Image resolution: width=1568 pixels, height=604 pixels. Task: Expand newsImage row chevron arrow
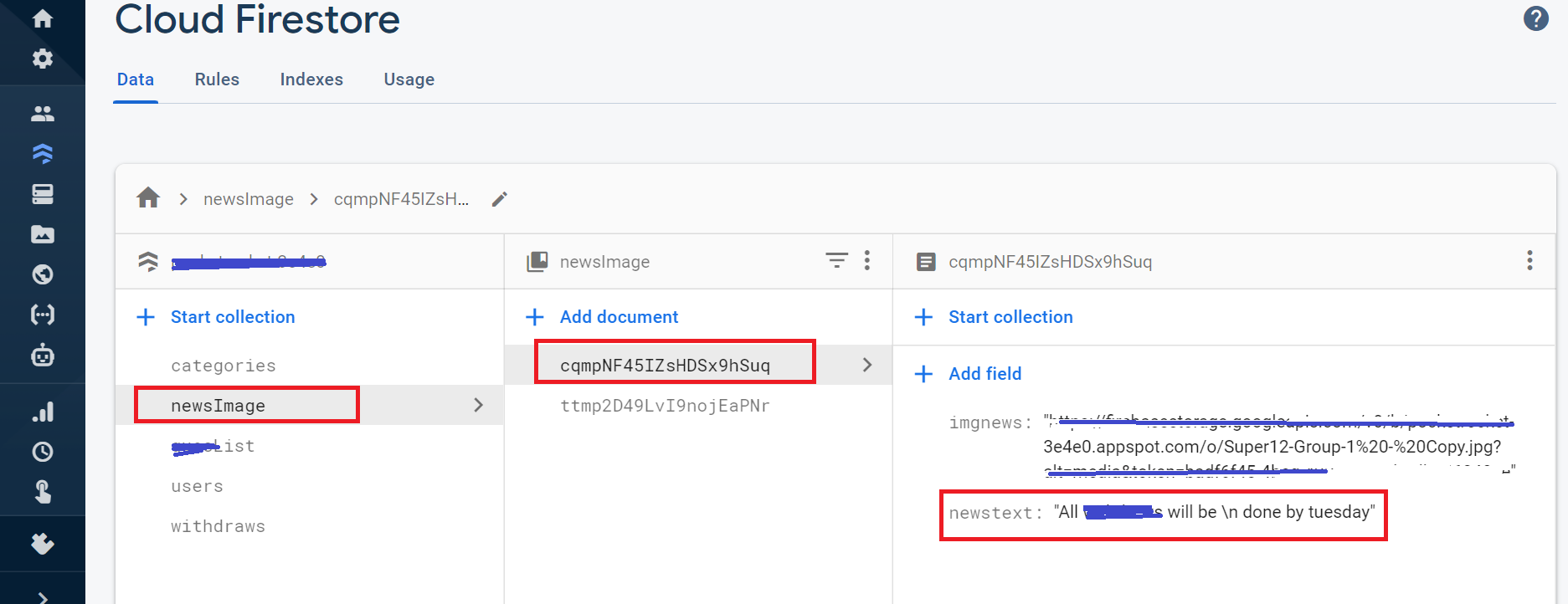pos(479,405)
